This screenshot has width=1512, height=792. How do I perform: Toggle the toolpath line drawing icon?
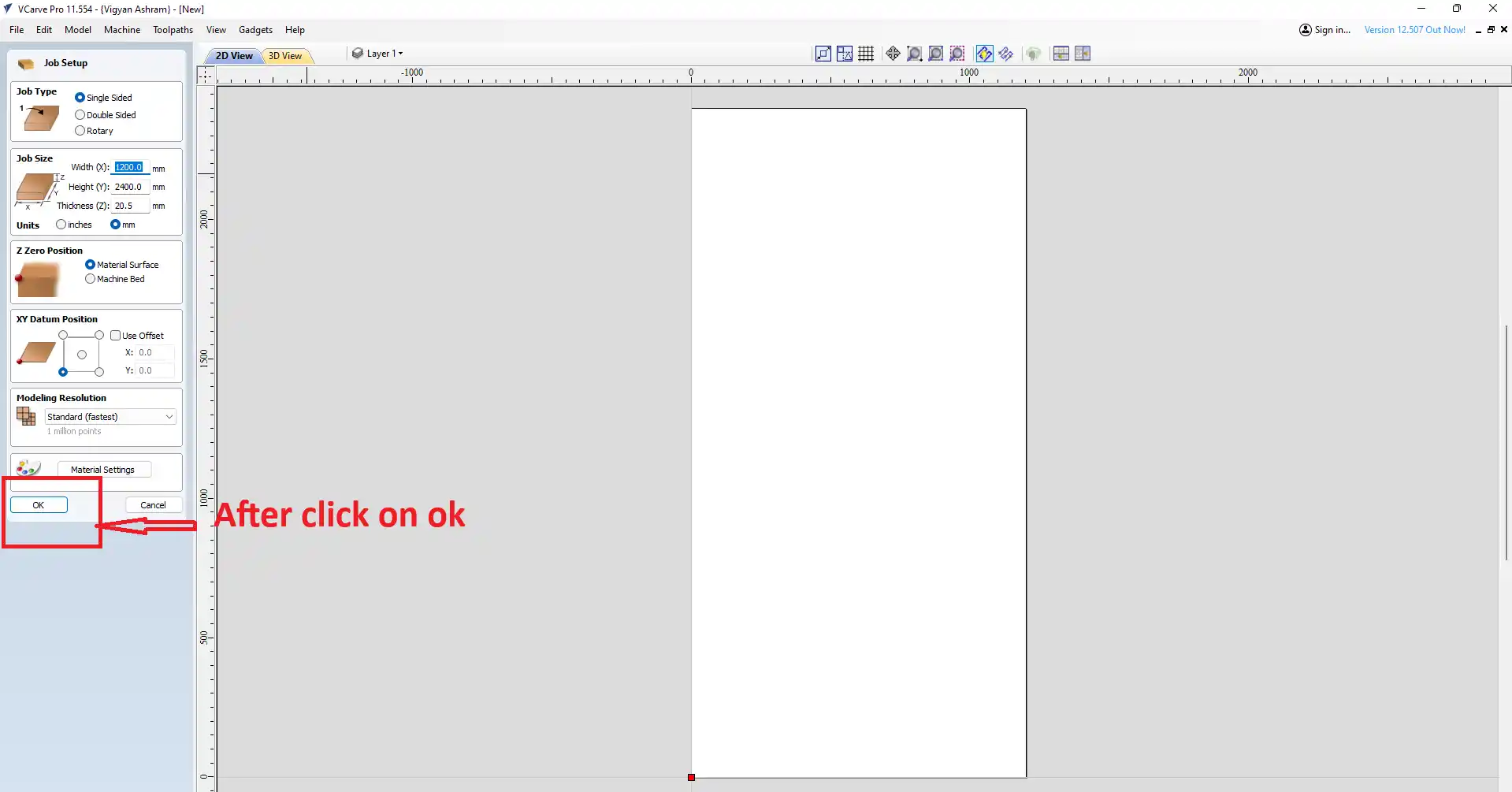coord(1006,54)
